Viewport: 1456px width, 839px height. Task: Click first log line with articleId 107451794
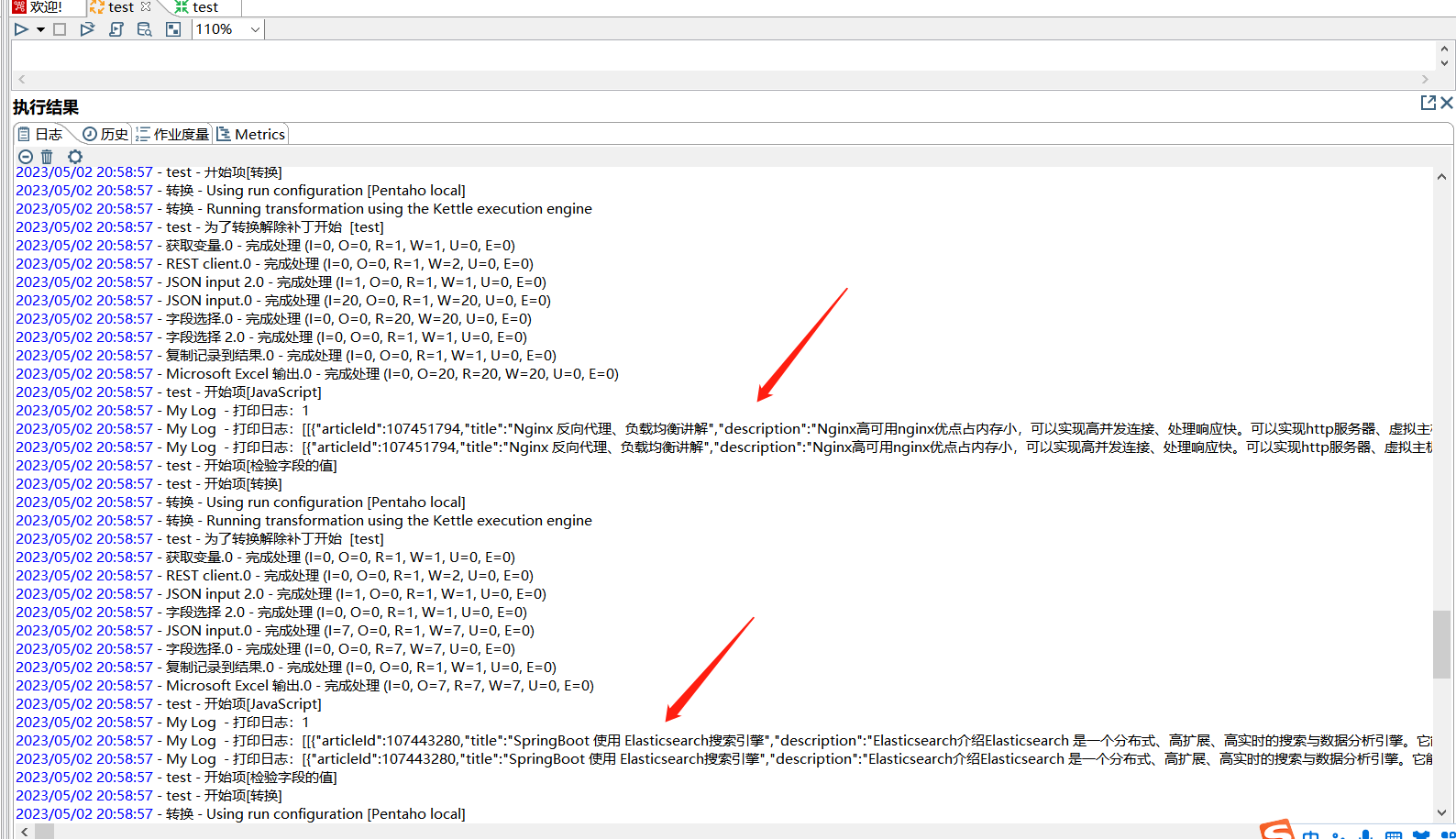point(724,429)
